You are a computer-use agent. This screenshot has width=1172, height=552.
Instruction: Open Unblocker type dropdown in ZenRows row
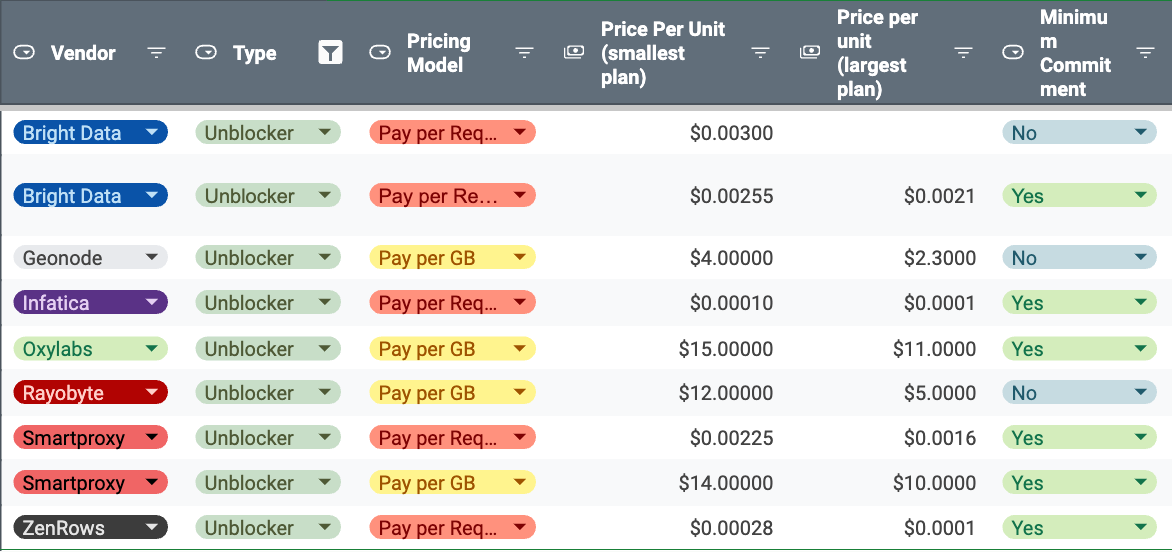(x=268, y=527)
